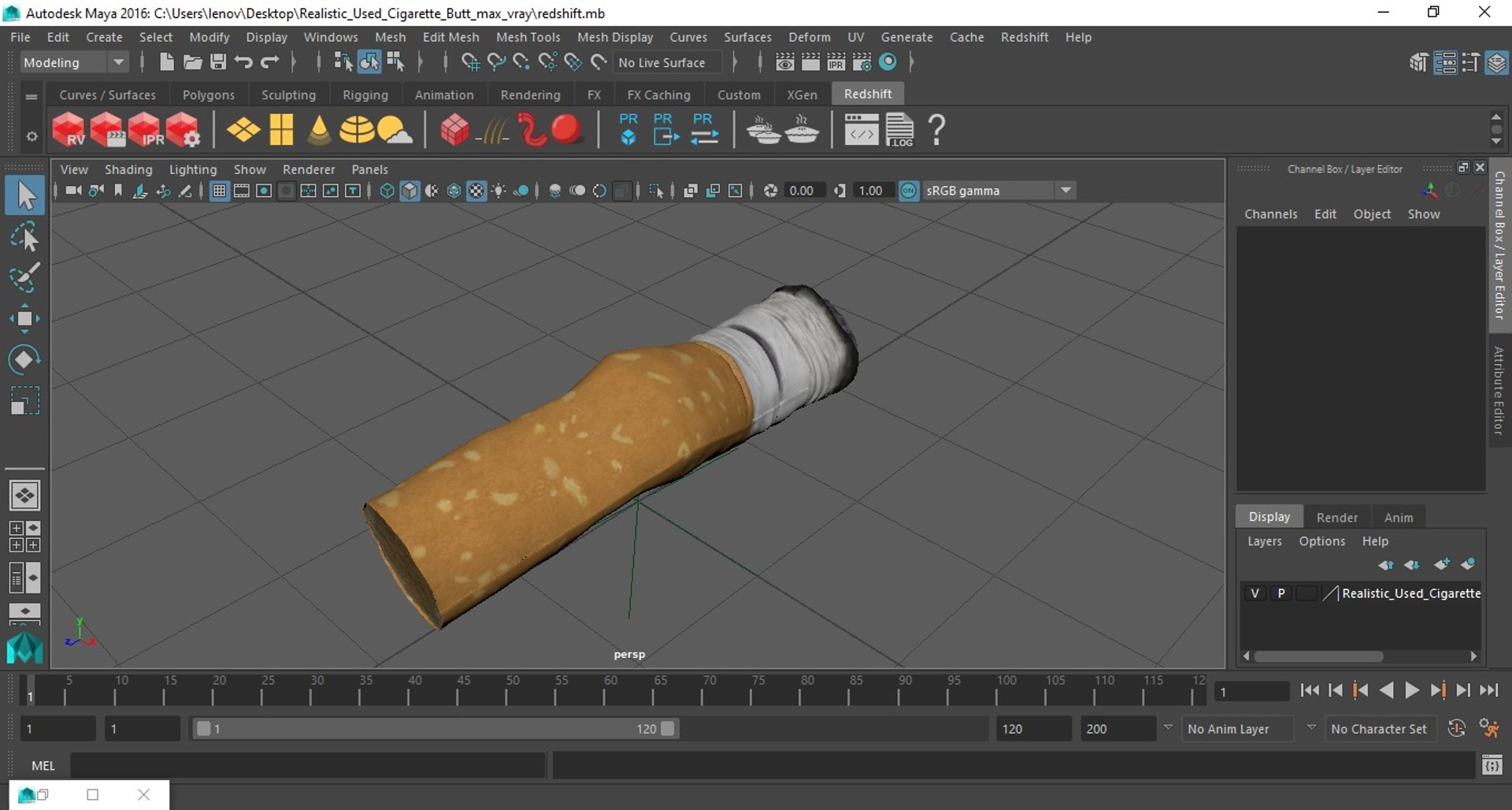Screen dimensions: 1512x810
Task: Toggle textured display in viewport
Action: pyautogui.click(x=476, y=191)
